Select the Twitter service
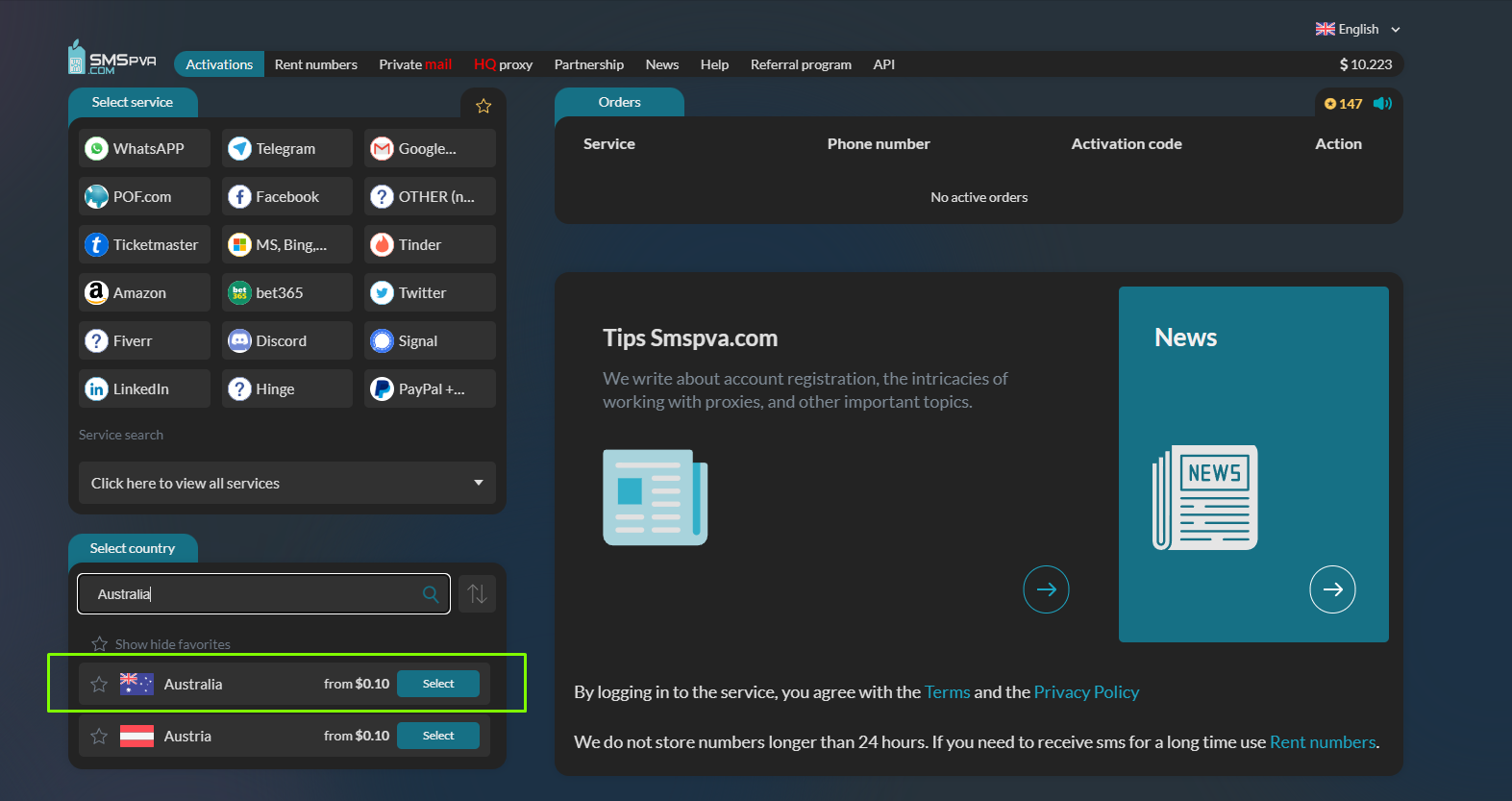 coord(430,292)
